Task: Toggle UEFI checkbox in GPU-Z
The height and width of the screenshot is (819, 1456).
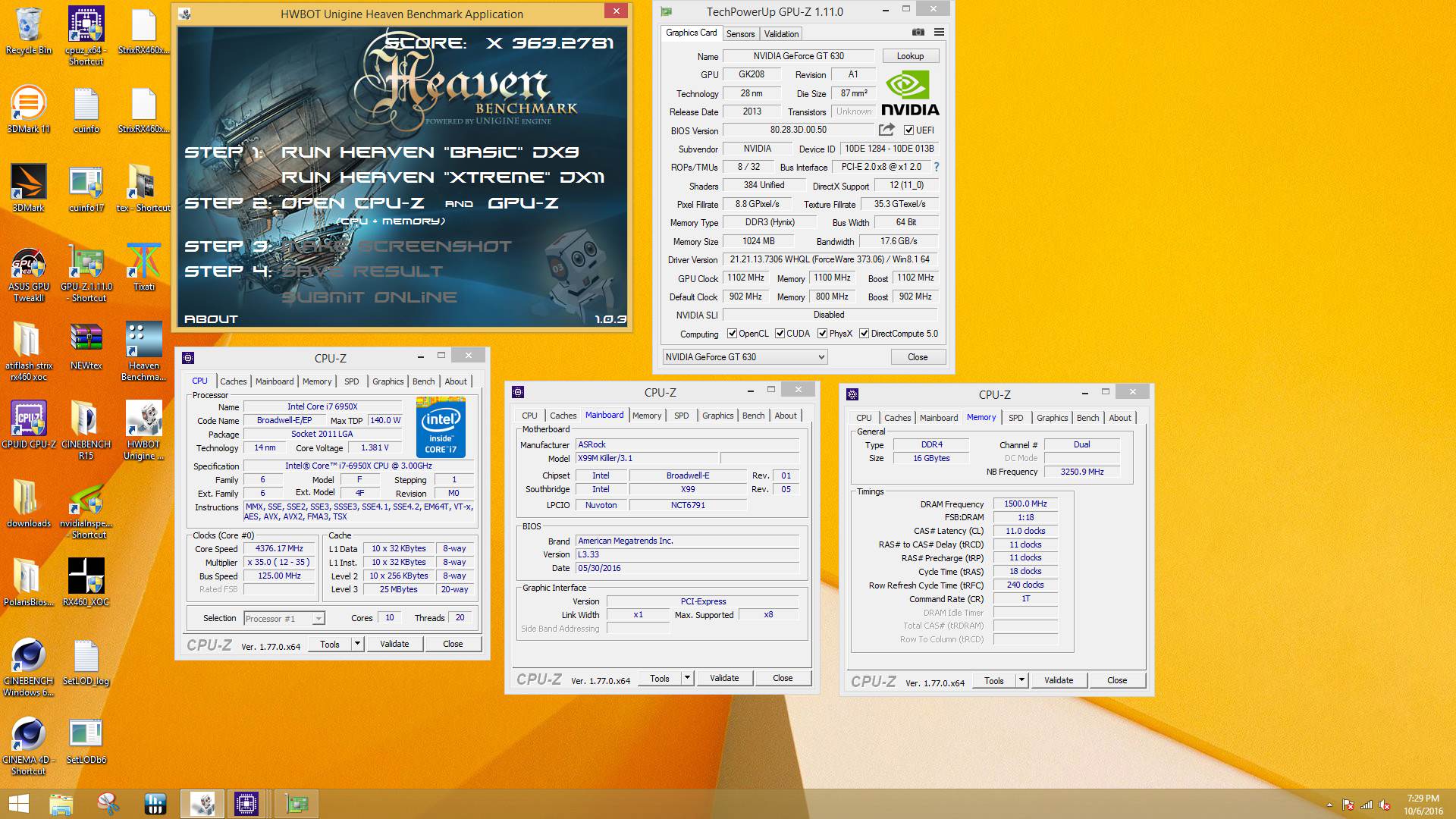Action: [x=908, y=130]
